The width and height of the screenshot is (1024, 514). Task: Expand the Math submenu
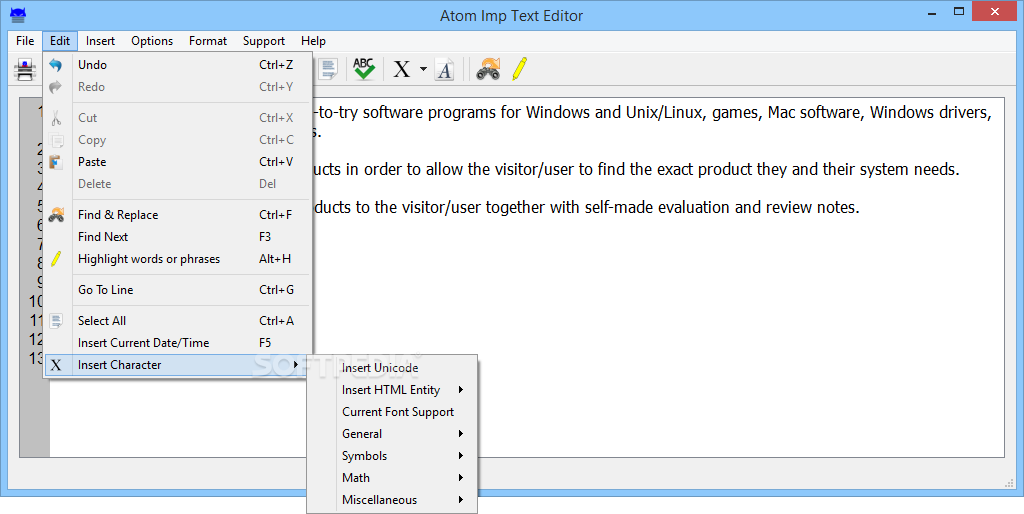[392, 478]
